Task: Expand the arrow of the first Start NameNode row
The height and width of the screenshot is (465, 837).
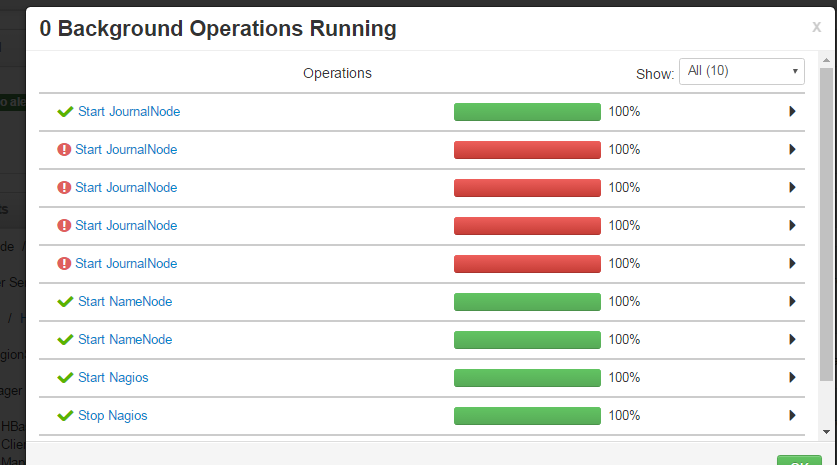Action: point(792,302)
